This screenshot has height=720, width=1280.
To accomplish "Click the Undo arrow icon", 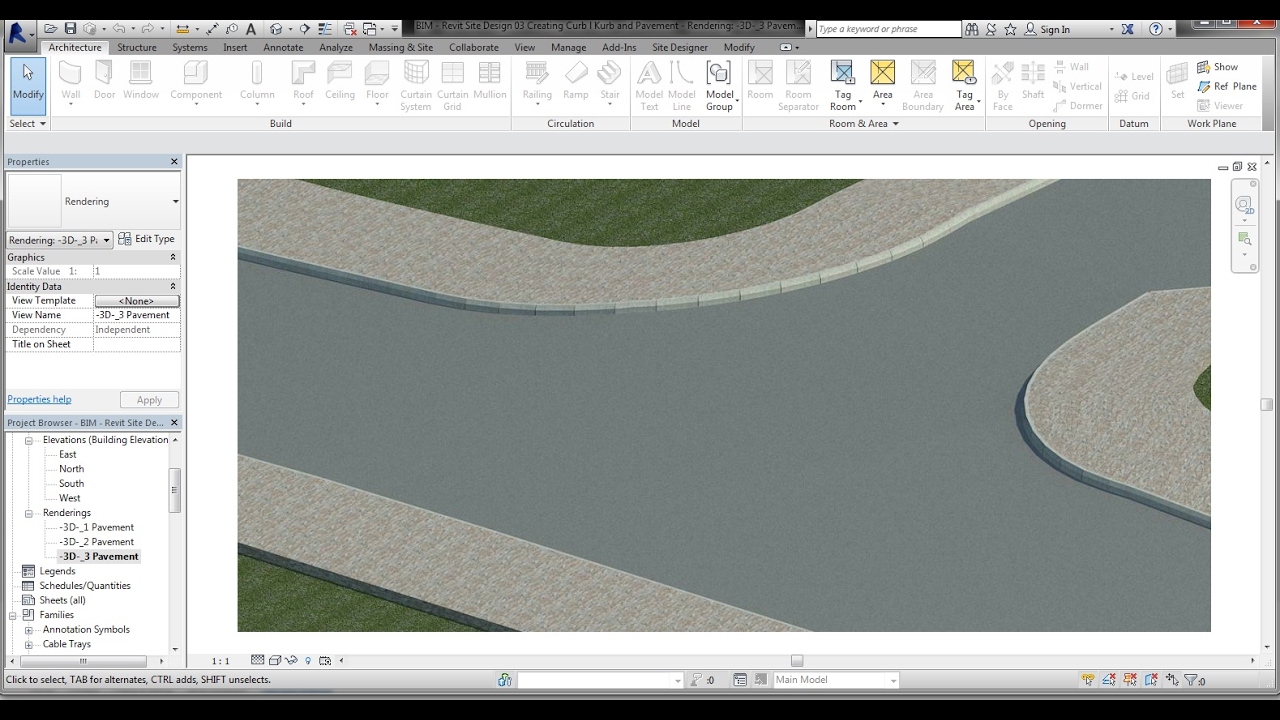I will coord(119,29).
